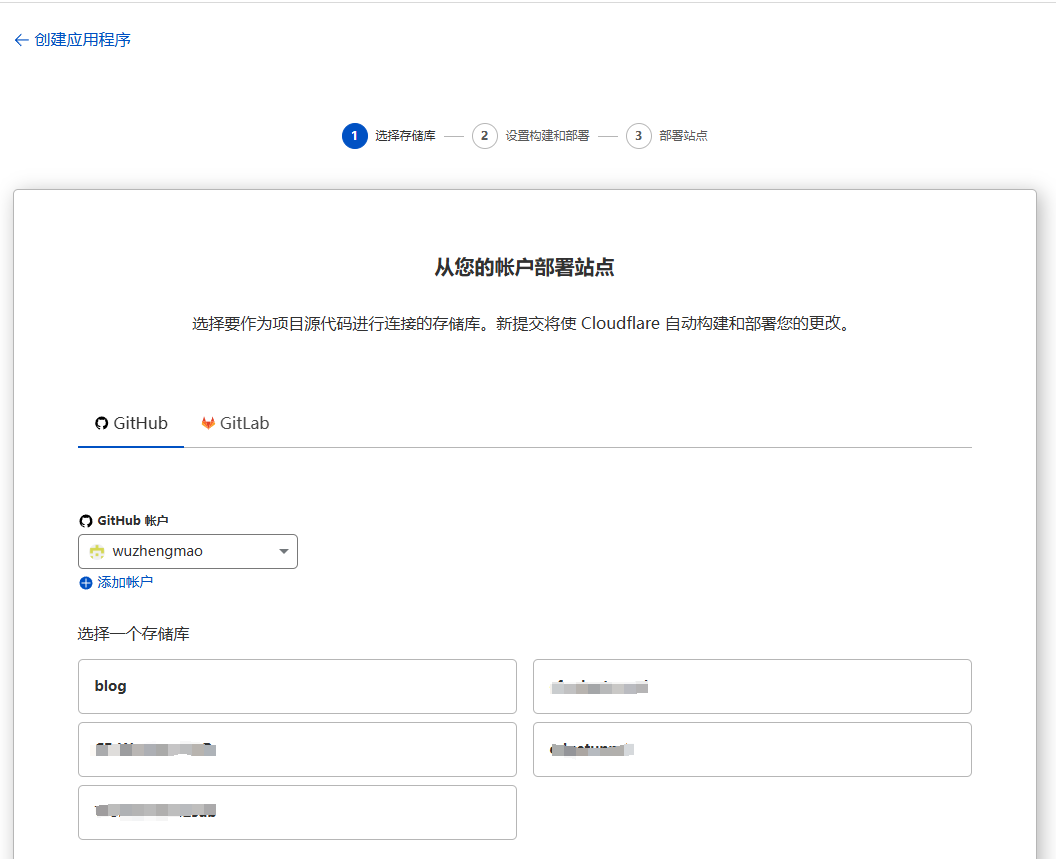
Task: Click the step 1 circle indicator
Action: 355,136
